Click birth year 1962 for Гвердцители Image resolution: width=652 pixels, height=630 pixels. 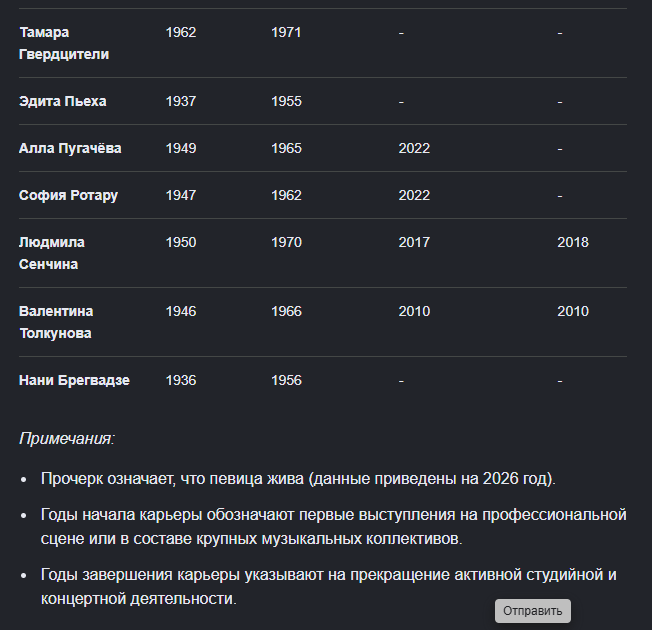(181, 32)
